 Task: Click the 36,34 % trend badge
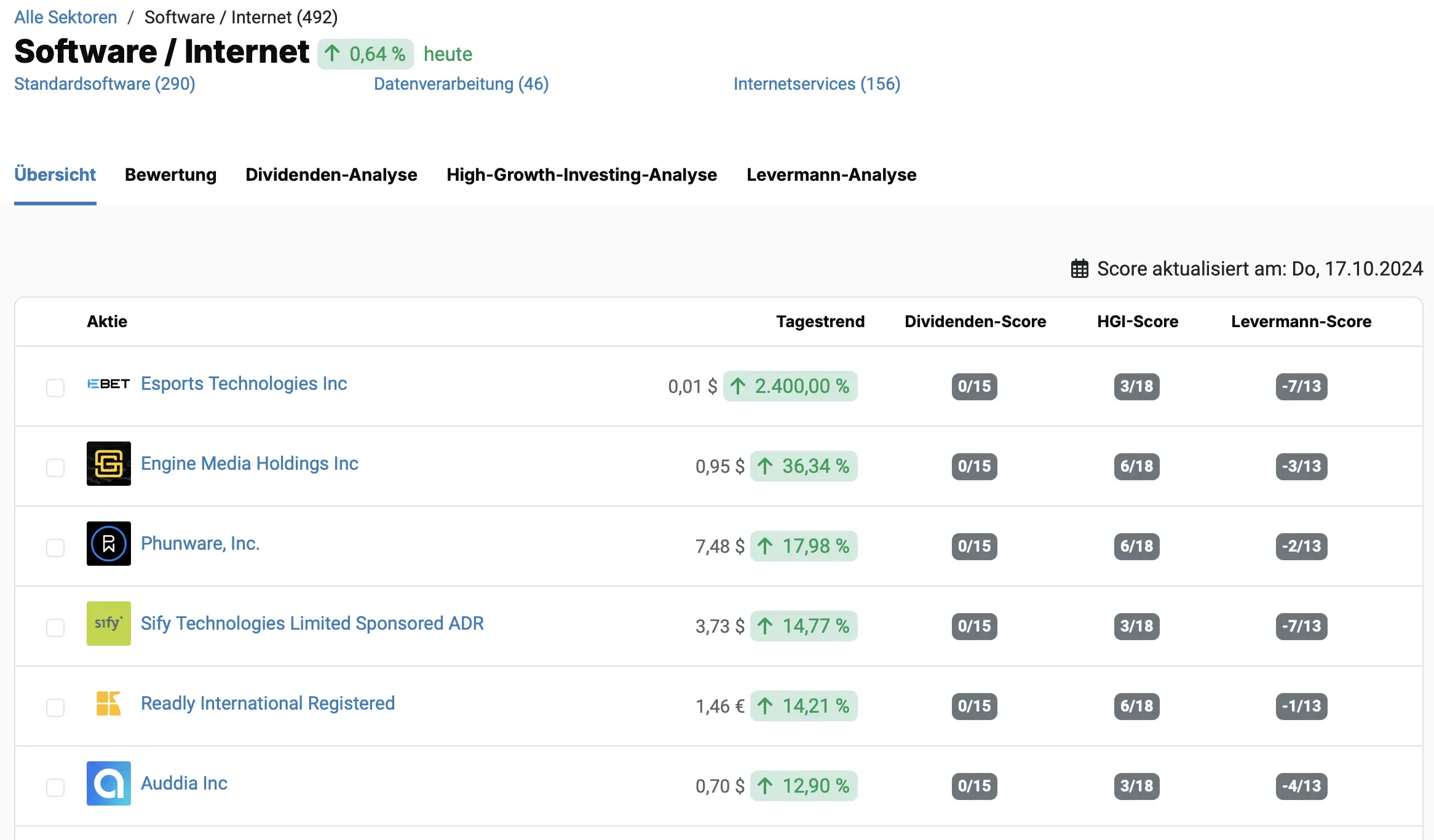click(x=804, y=466)
